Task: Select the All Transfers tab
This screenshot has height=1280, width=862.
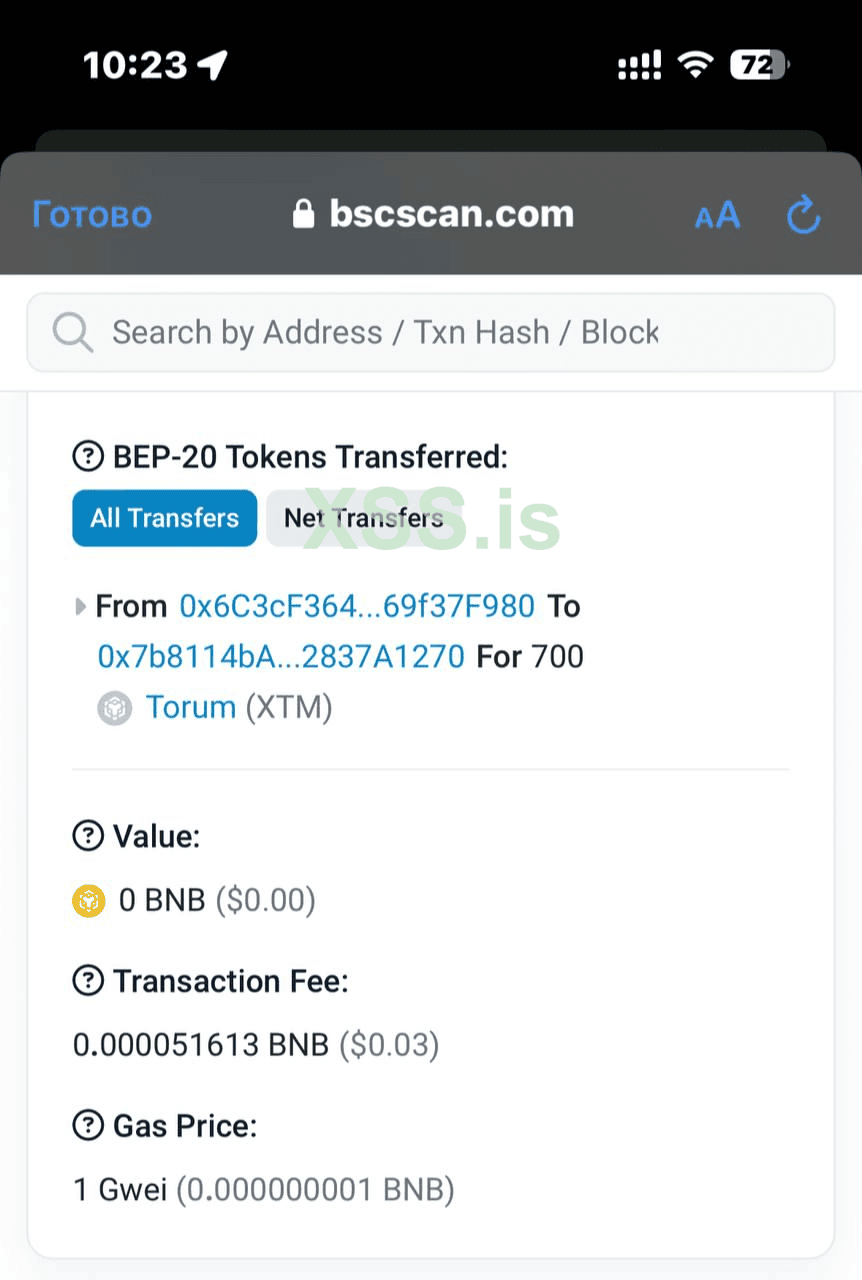Action: tap(164, 518)
